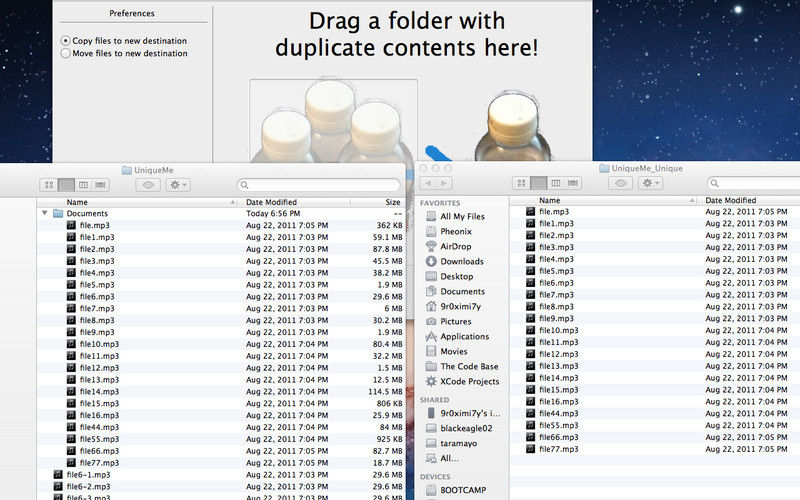Click UniqueMe_Unique window title folder icon
Screen dimensions: 800x500
coord(605,168)
